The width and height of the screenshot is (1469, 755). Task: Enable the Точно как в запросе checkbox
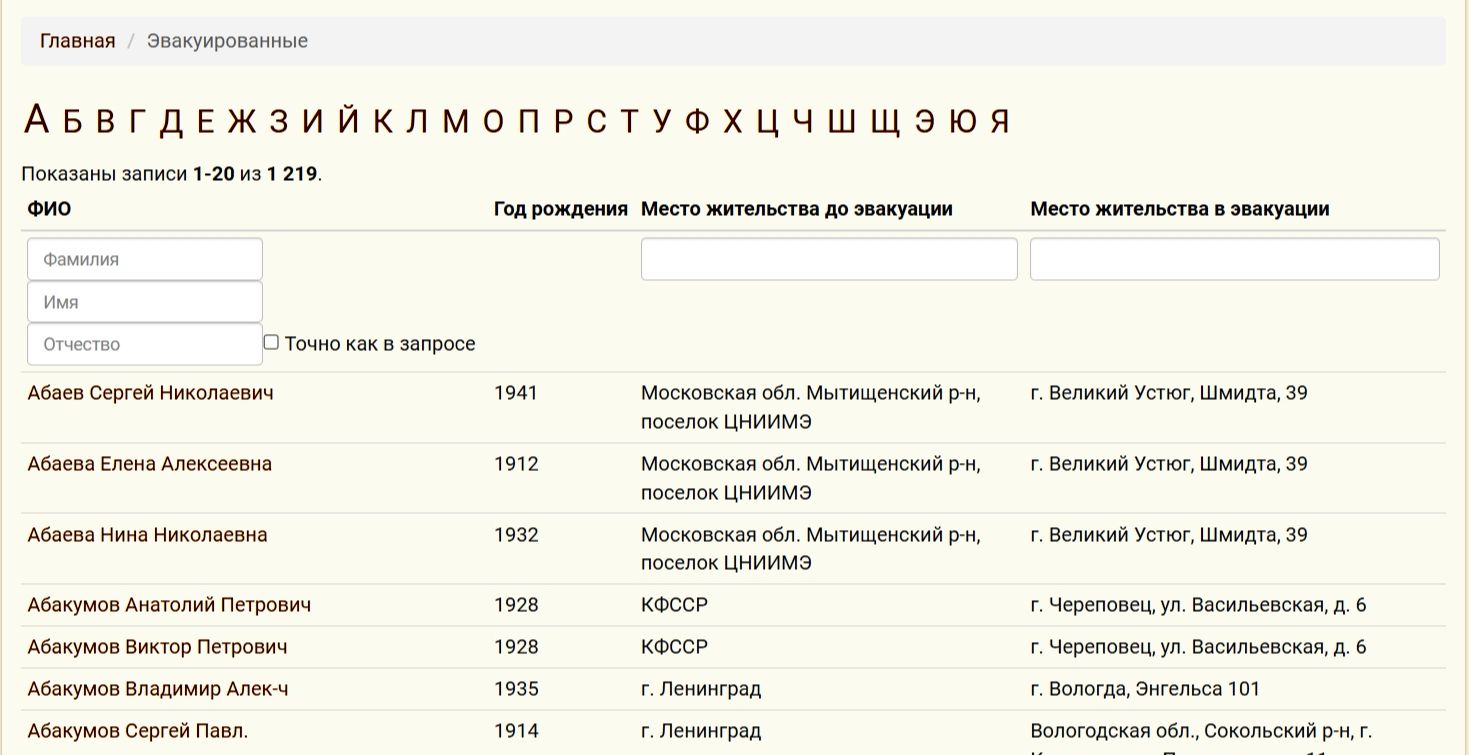coord(271,343)
